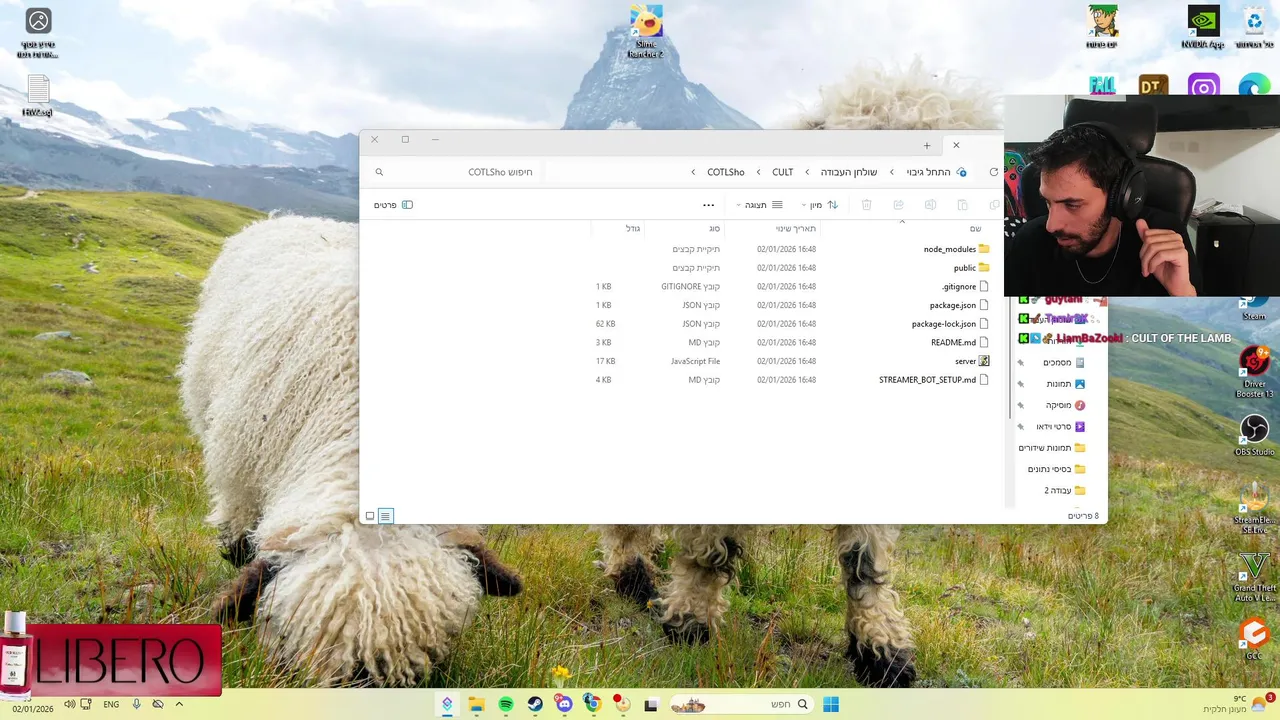Expand the chevron after התחל גיבוי in the breadcrumb

pos(892,172)
